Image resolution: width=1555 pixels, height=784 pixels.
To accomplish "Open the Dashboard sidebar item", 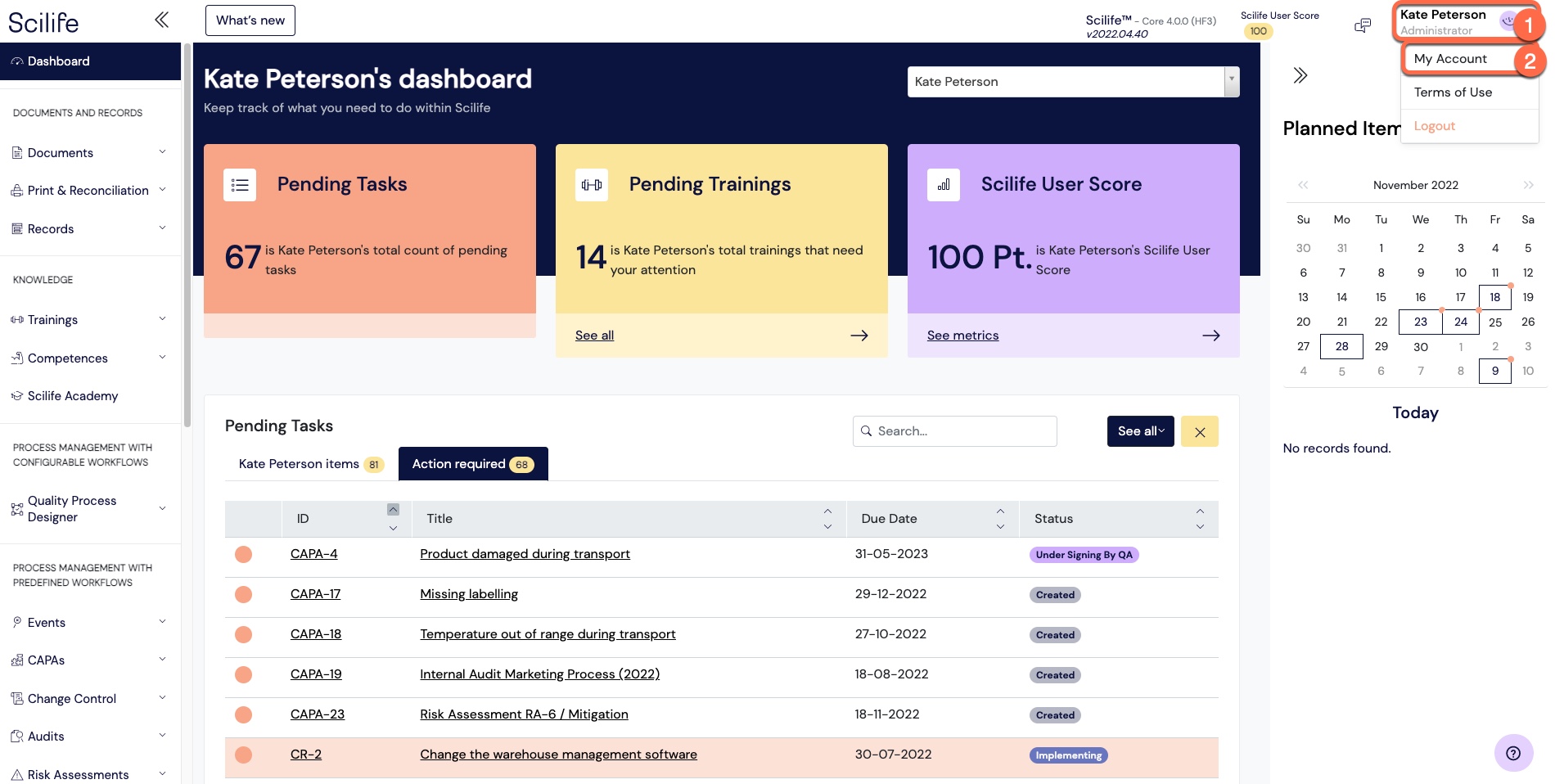I will 90,61.
